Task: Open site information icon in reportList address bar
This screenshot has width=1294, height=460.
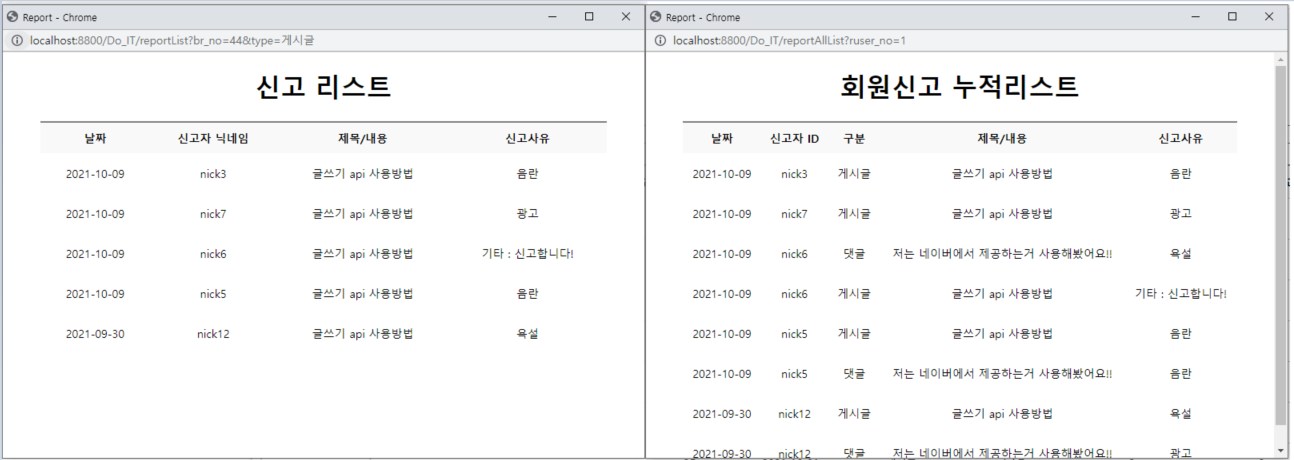Action: [17, 41]
